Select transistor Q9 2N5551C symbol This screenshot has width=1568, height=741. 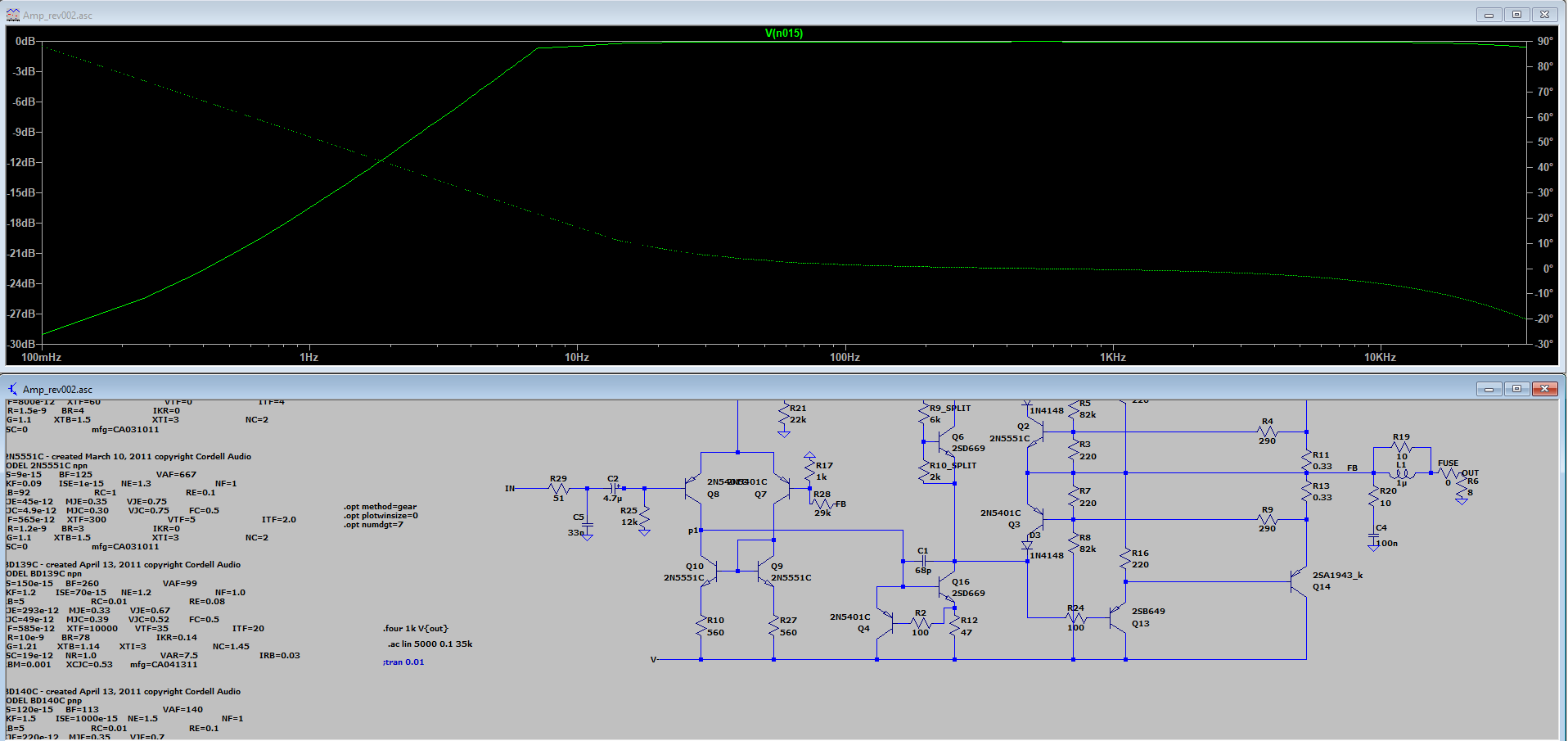click(766, 571)
